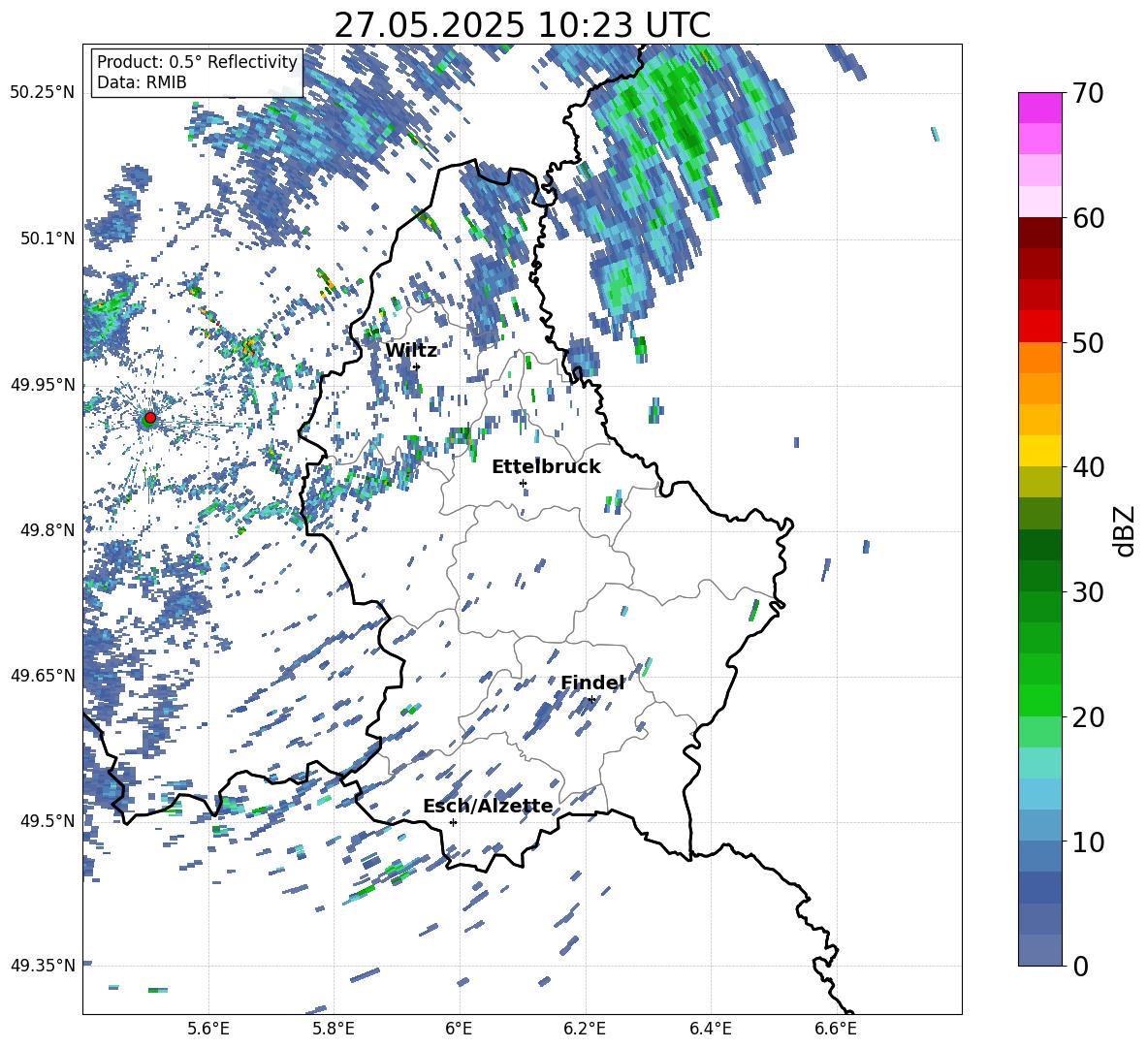Click the 30 tick on colorbar

tap(1088, 592)
